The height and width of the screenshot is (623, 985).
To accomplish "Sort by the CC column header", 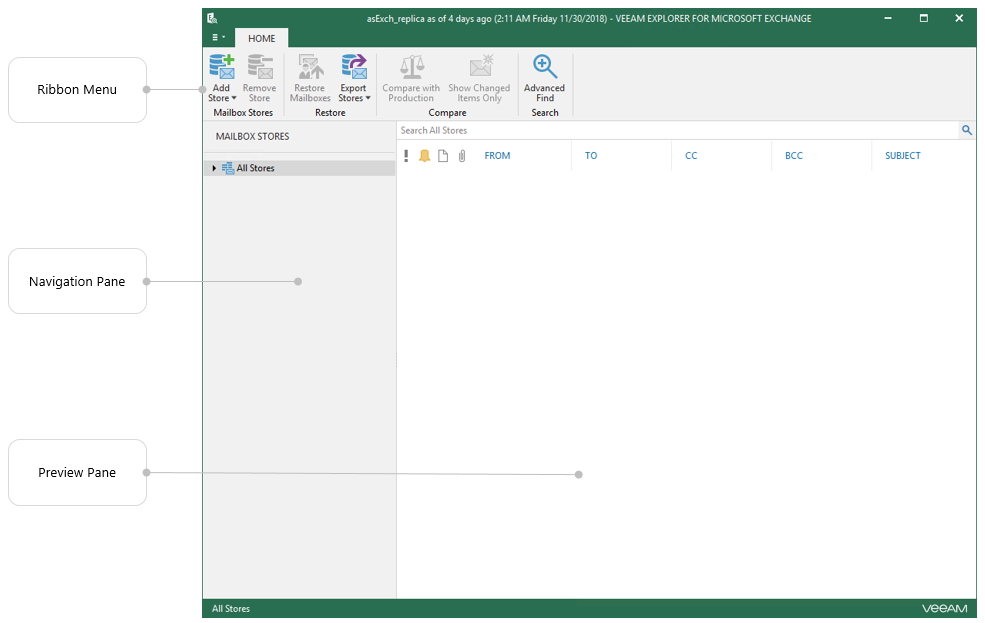I will (691, 156).
